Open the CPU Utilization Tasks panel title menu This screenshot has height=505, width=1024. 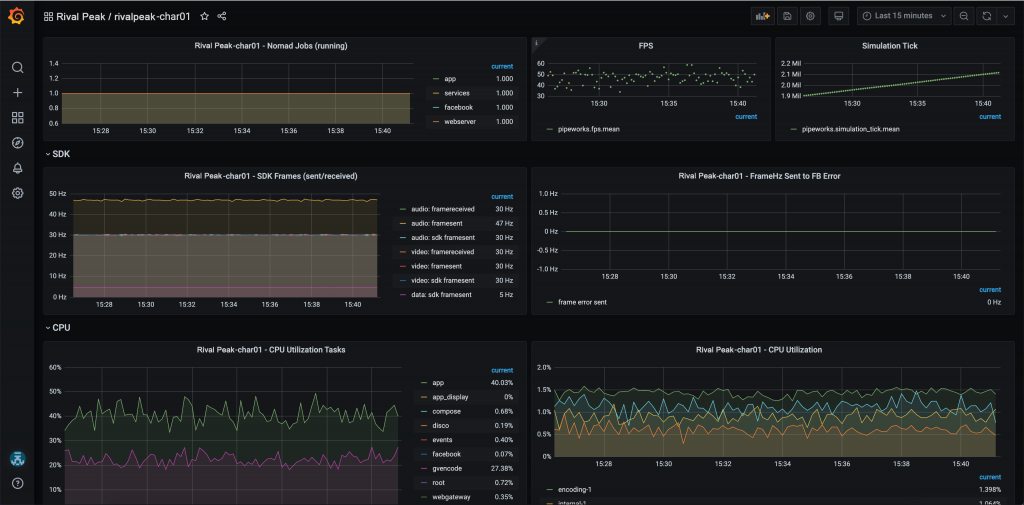pos(271,350)
